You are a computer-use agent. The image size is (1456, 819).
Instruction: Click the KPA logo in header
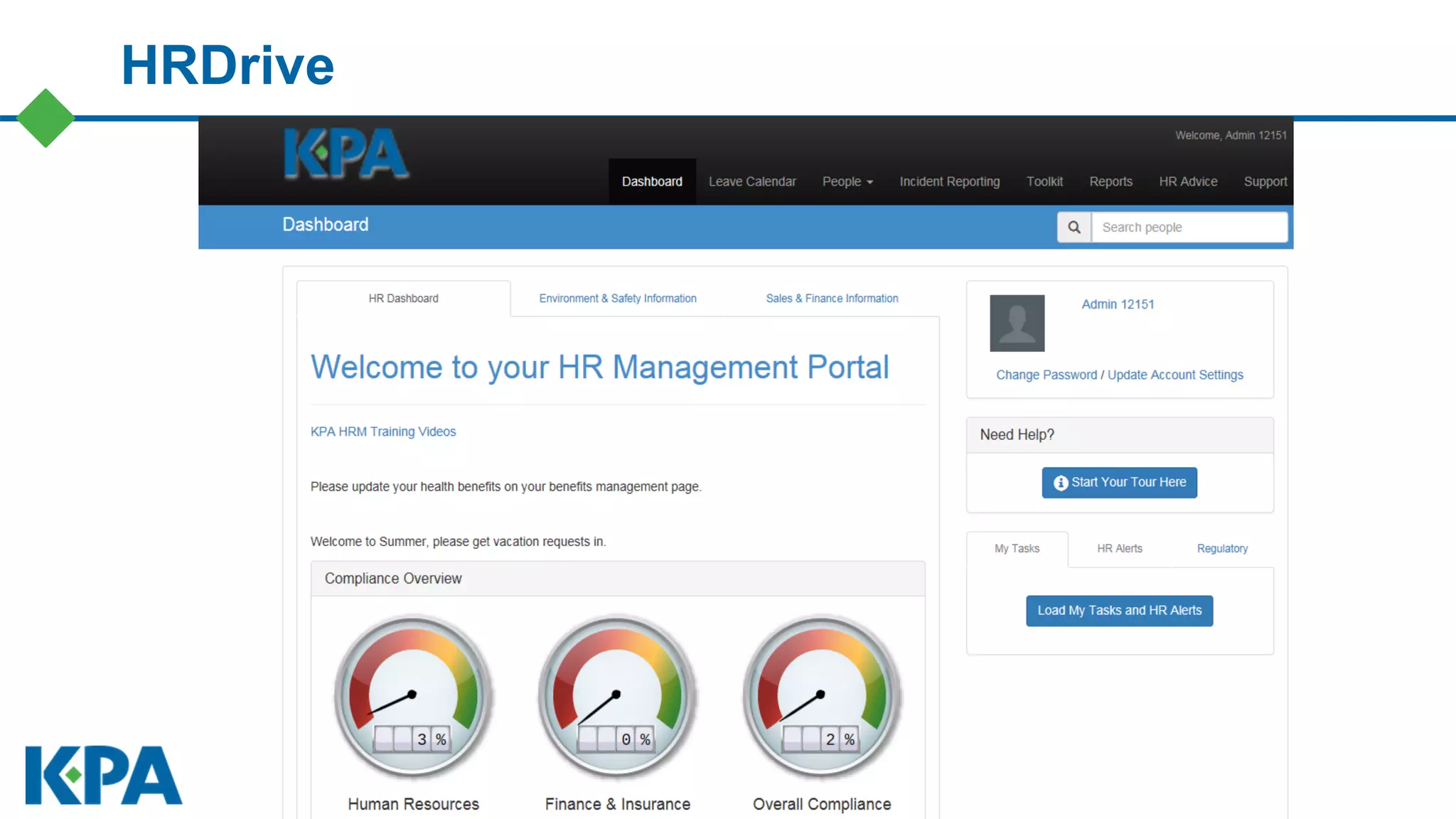click(346, 154)
